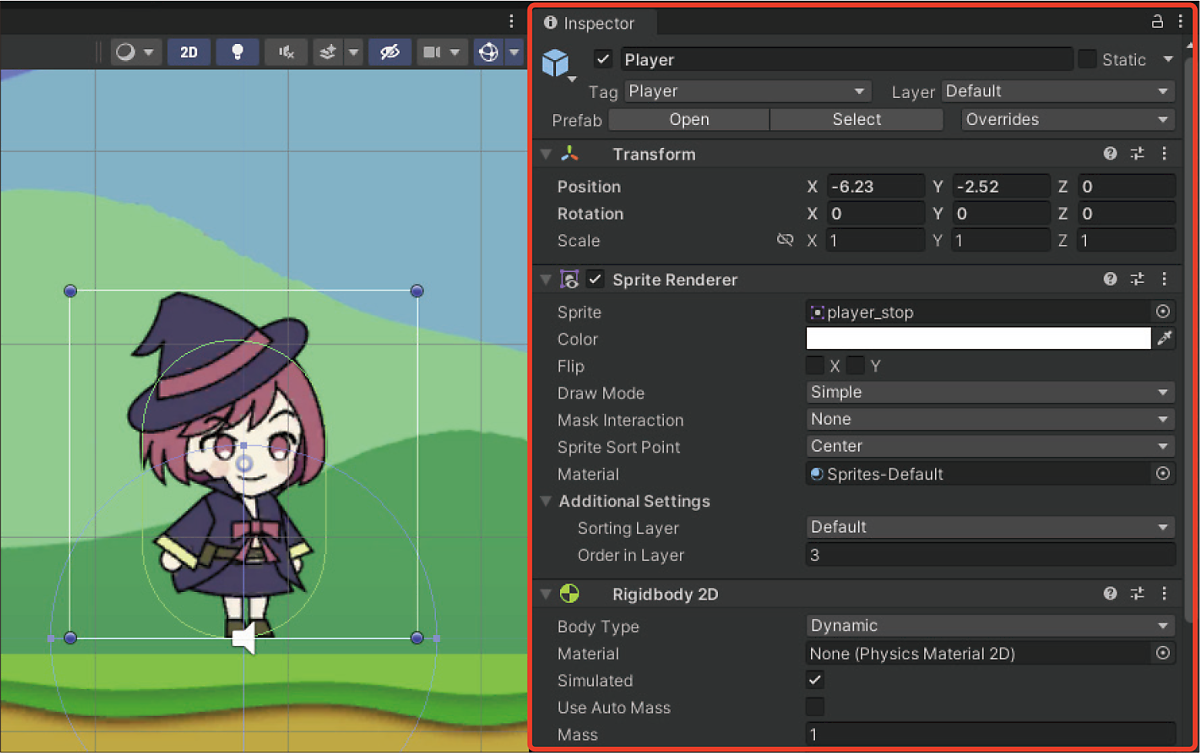The image size is (1200, 753).
Task: Click the prefab Select button
Action: tap(857, 119)
